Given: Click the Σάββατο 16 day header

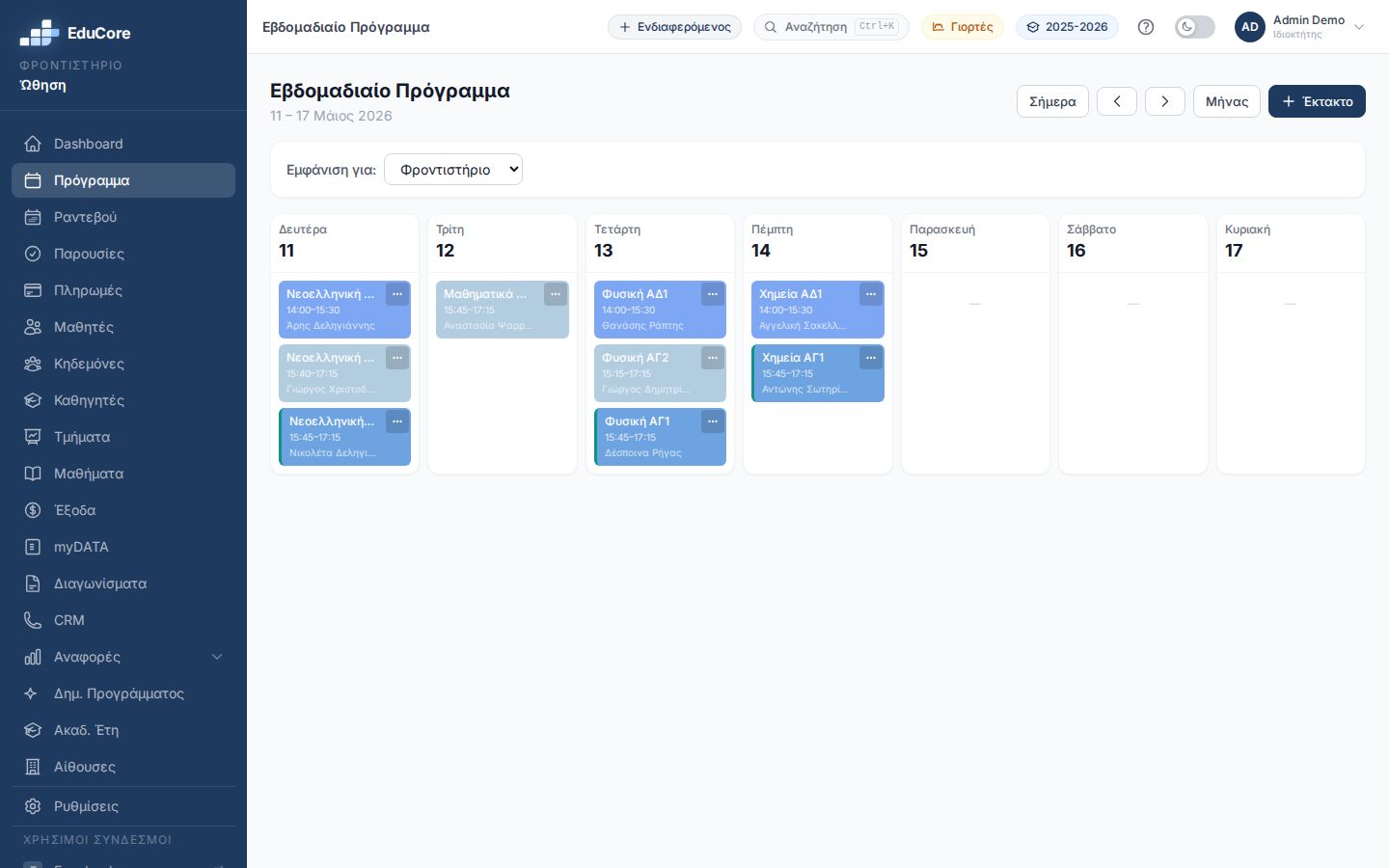Looking at the screenshot, I should [x=1133, y=241].
